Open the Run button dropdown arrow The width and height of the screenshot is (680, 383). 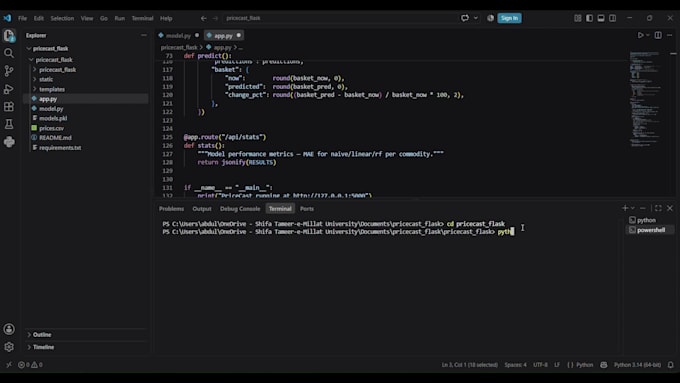point(648,35)
